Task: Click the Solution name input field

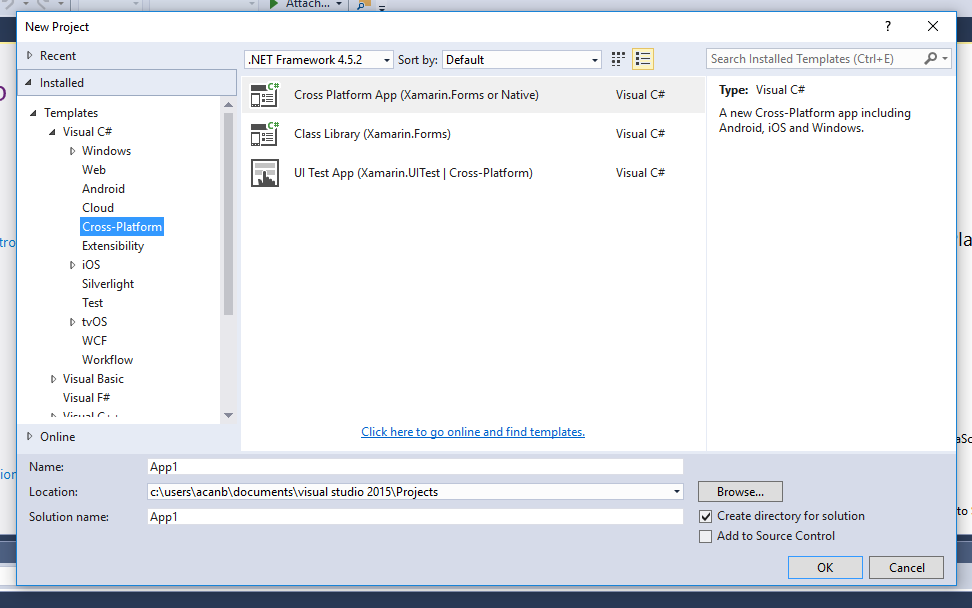Action: (415, 517)
